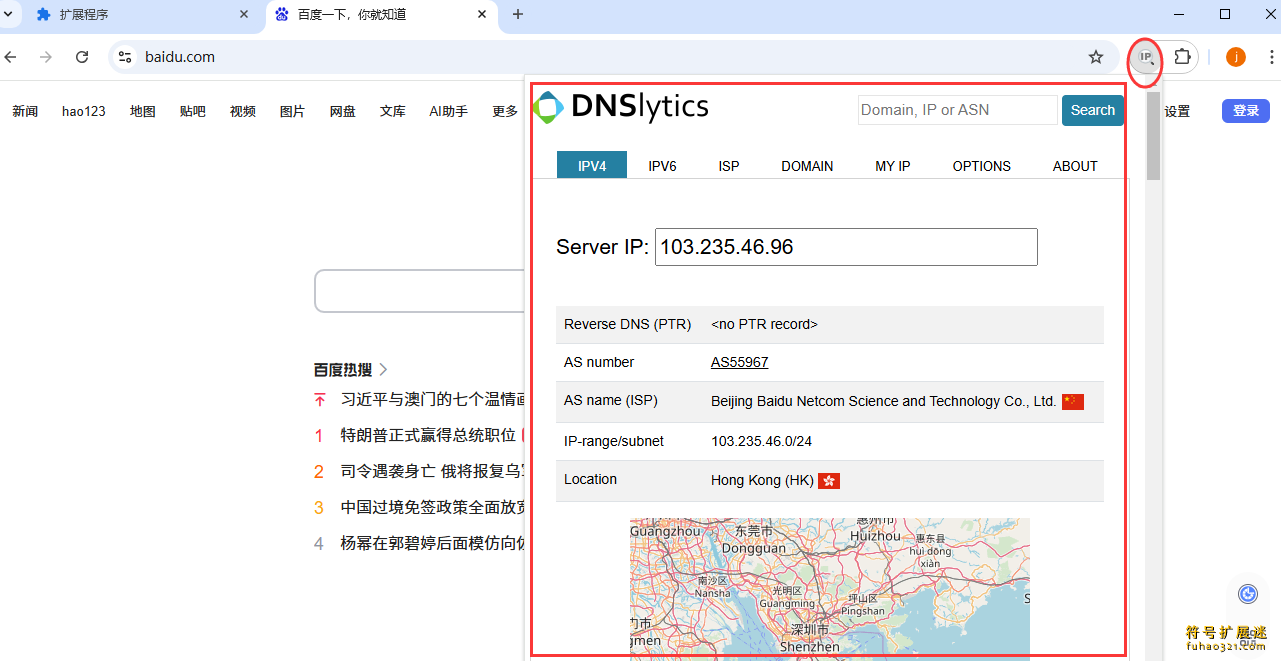Viewport: 1281px width, 661px height.
Task: Maximize the Chrome window
Action: (1225, 14)
